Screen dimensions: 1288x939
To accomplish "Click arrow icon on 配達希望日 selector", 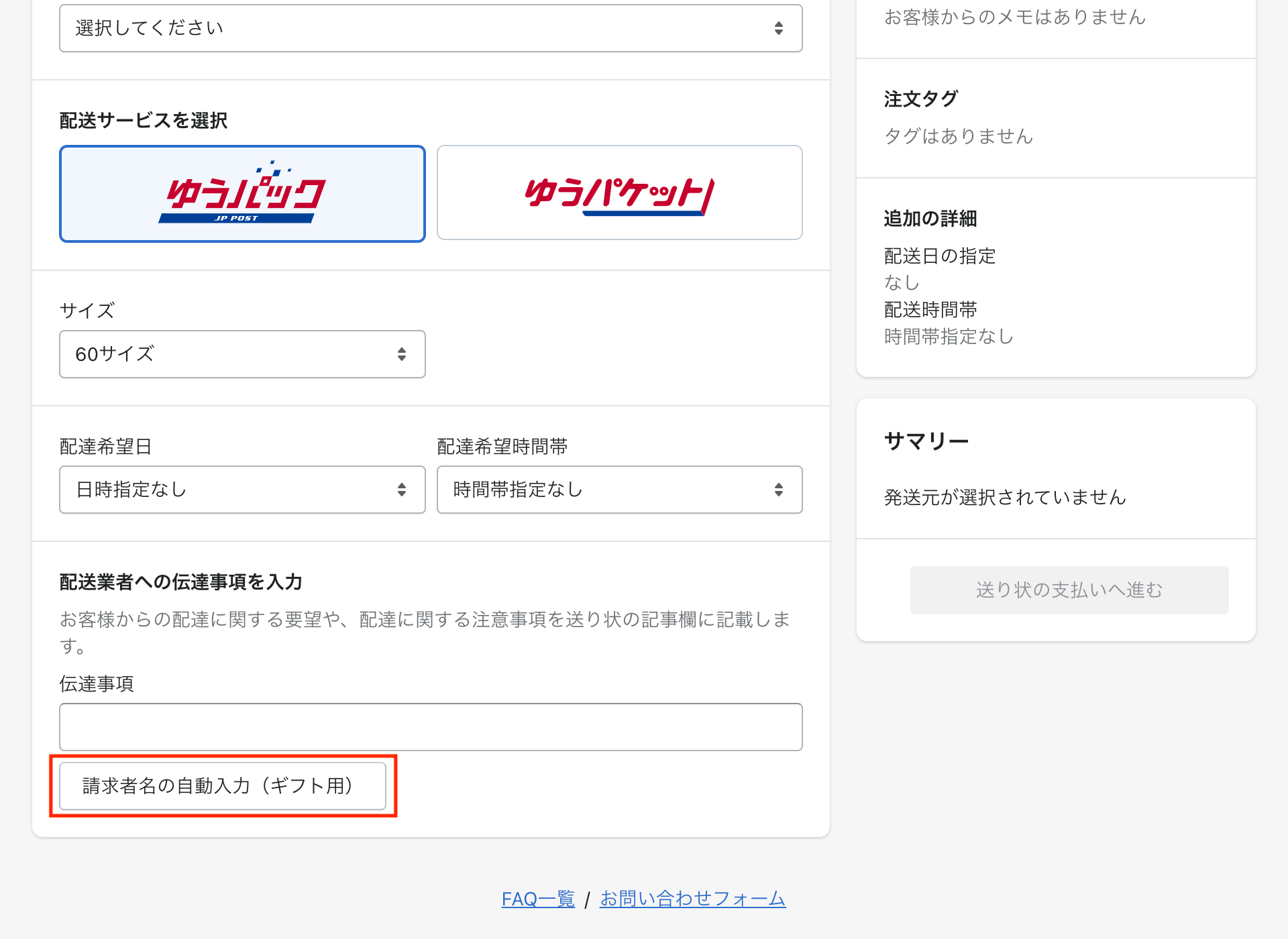I will point(402,490).
